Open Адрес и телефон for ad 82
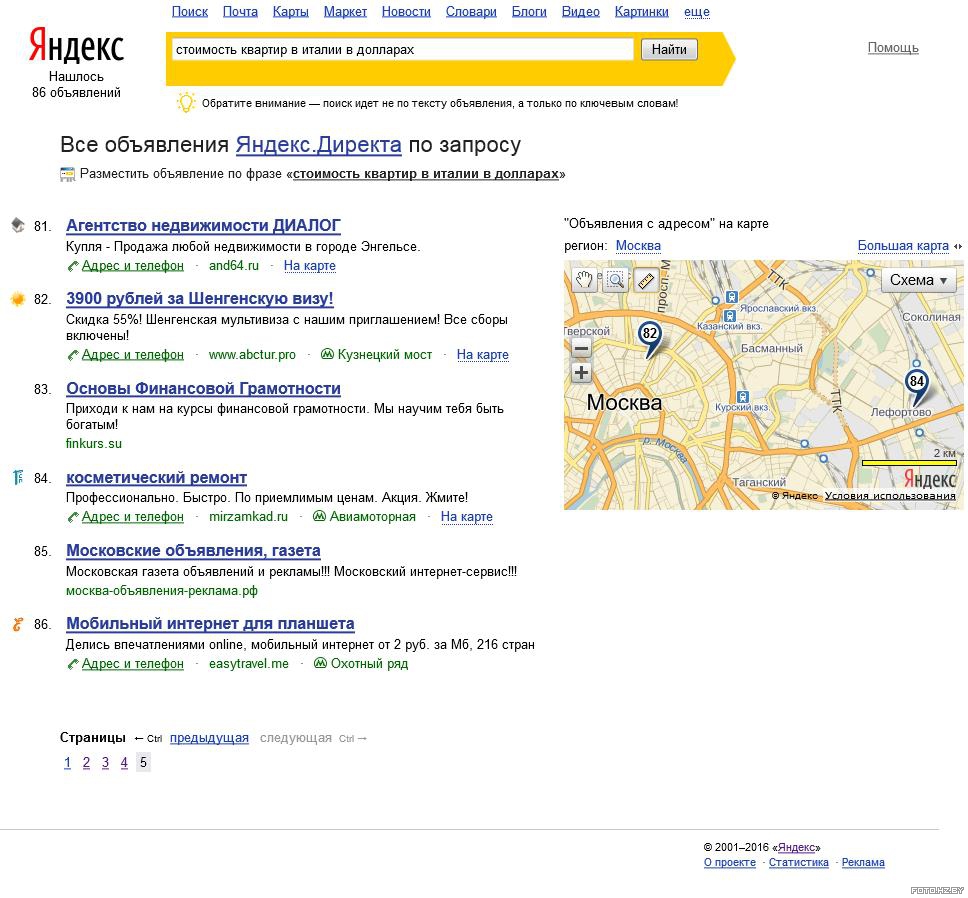 [x=132, y=354]
